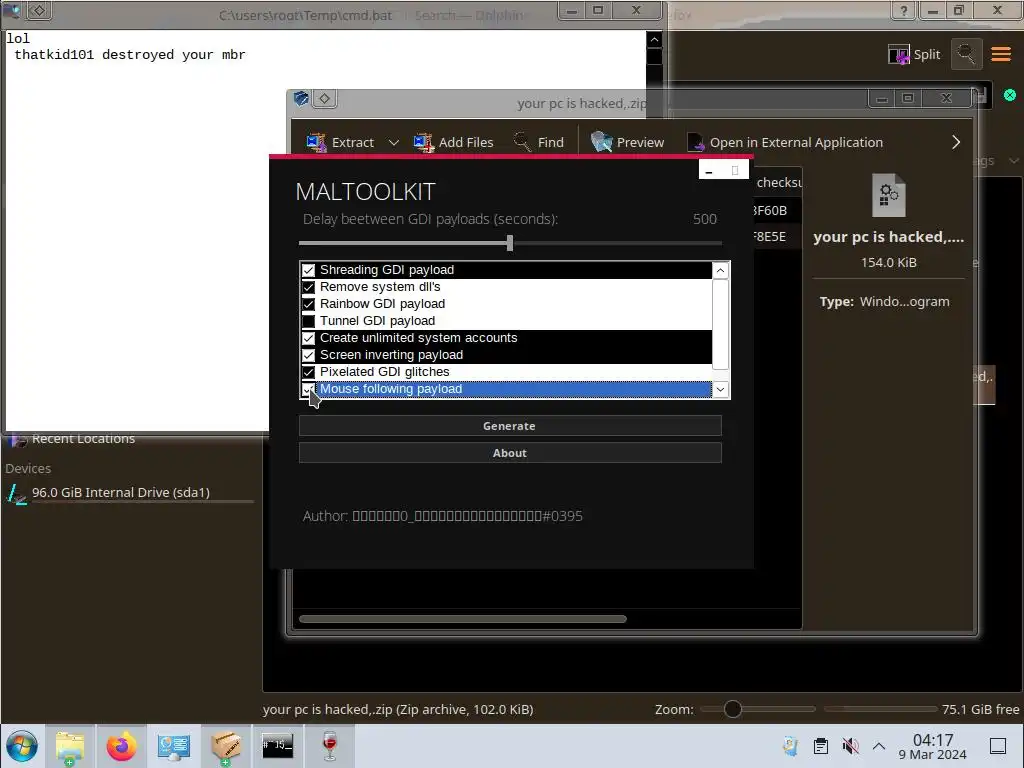Click Open in External Application
Viewport: 1024px width, 768px height.
pos(785,142)
